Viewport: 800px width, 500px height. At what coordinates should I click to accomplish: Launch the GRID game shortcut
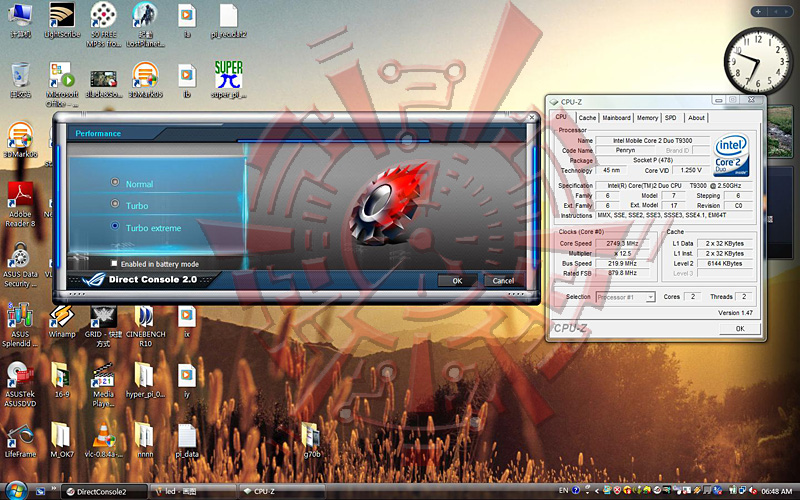pos(104,326)
